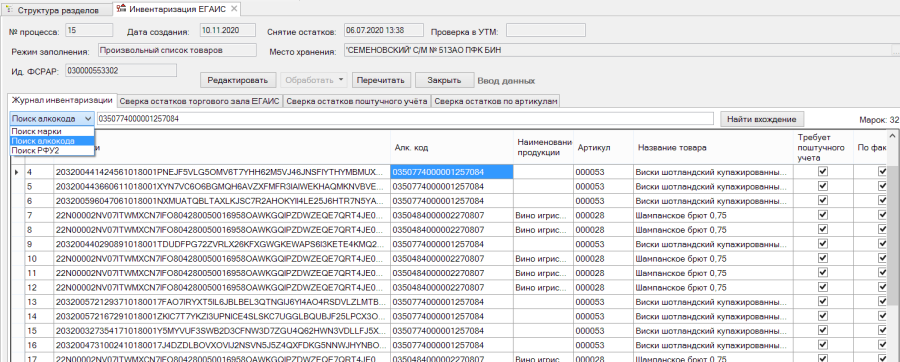Click the Редактировать button
Viewport: 900px width, 362px height.
click(x=238, y=80)
